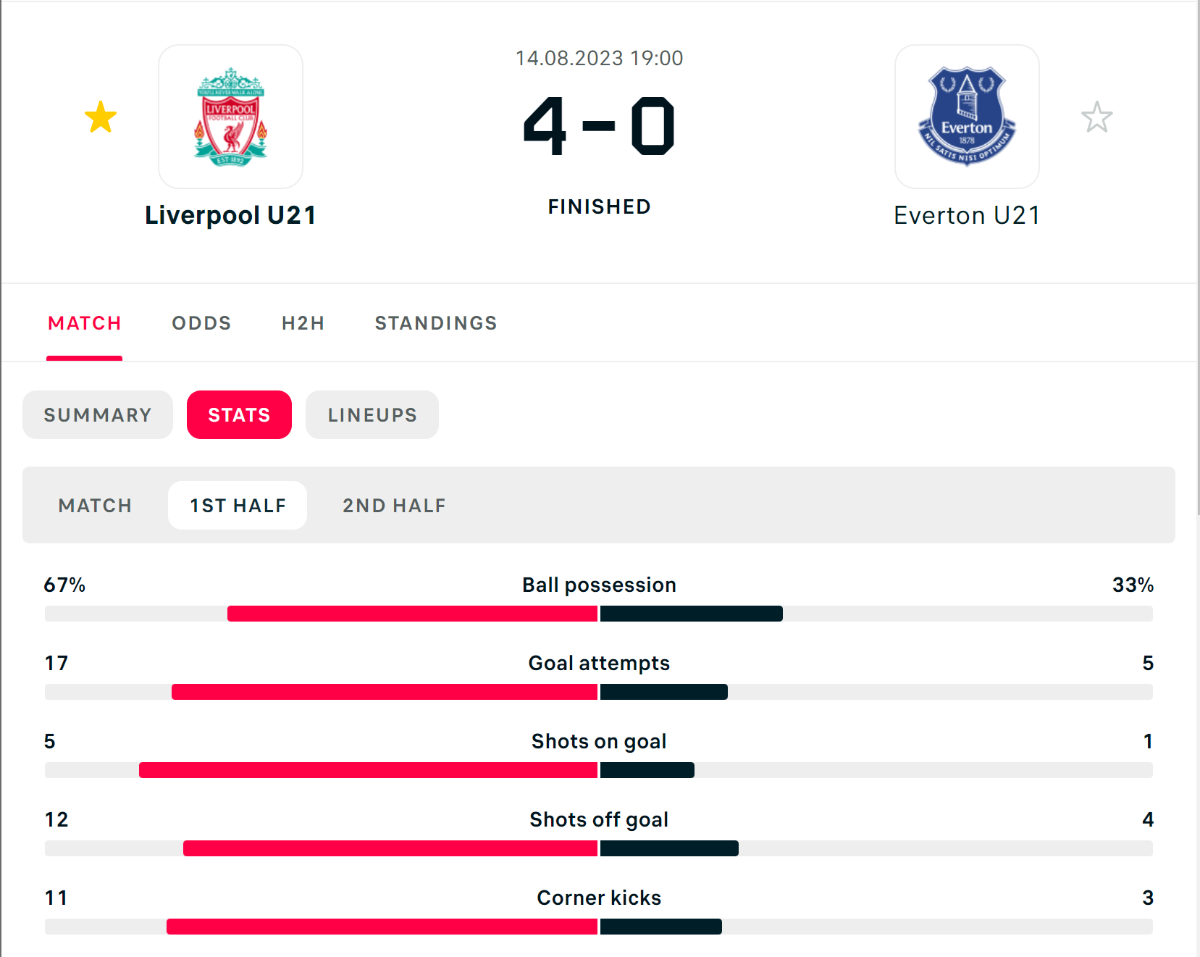This screenshot has width=1200, height=957.
Task: Open the STANDINGS tab
Action: (x=436, y=323)
